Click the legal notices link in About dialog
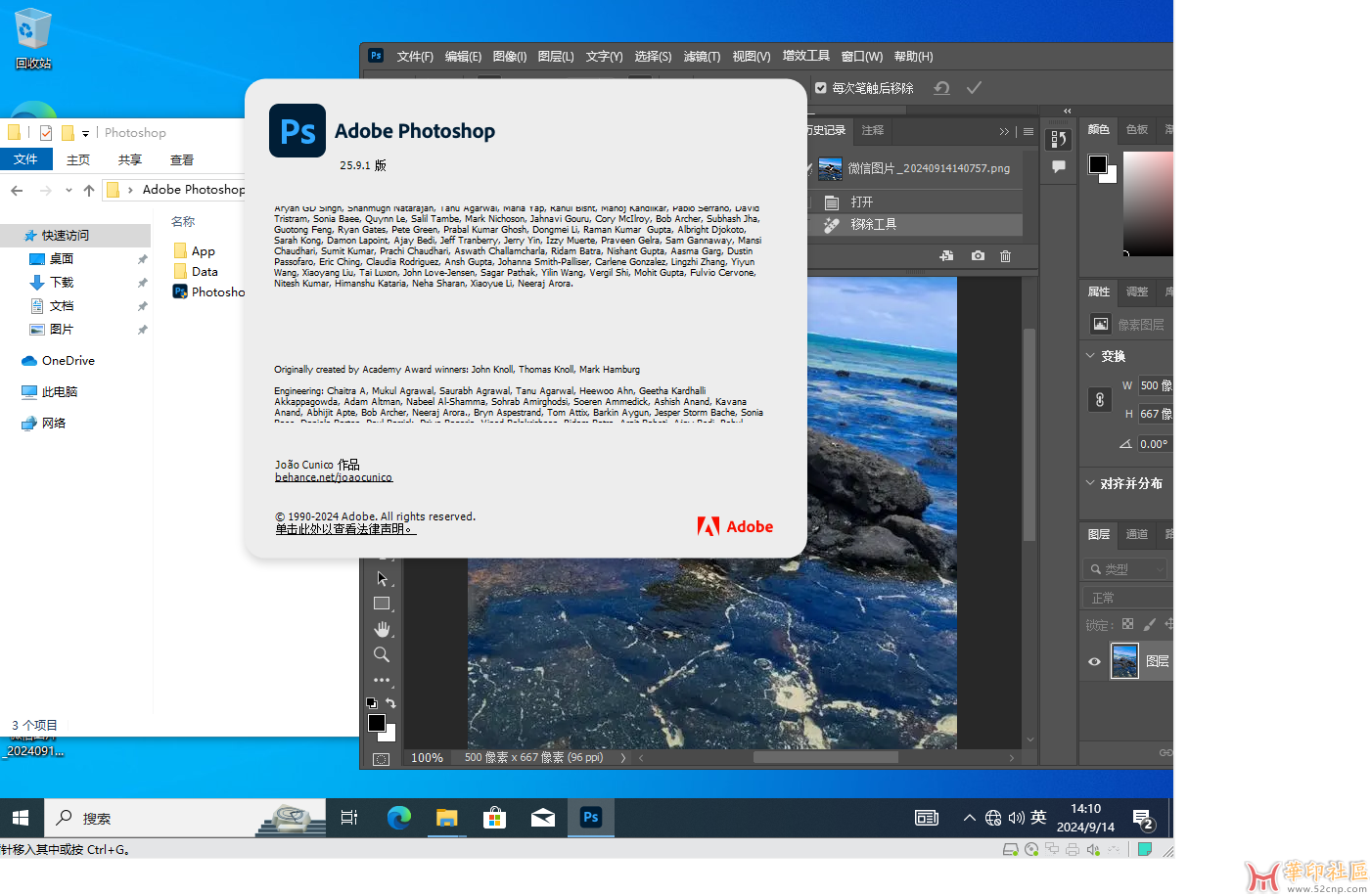Screen dimensions: 1371x896 point(344,529)
